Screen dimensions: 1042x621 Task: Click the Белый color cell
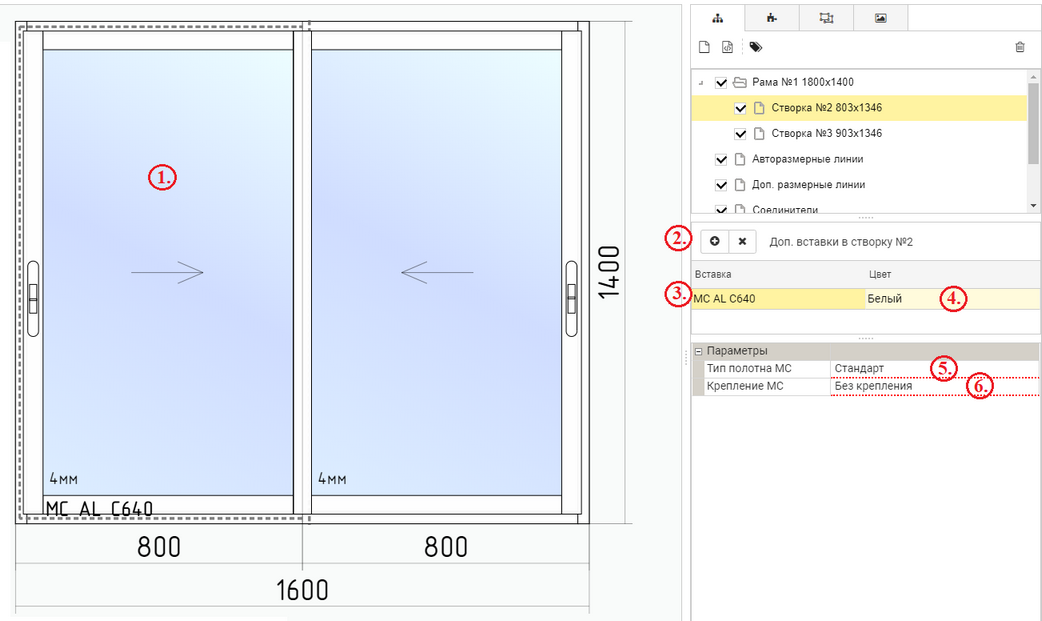(x=952, y=299)
